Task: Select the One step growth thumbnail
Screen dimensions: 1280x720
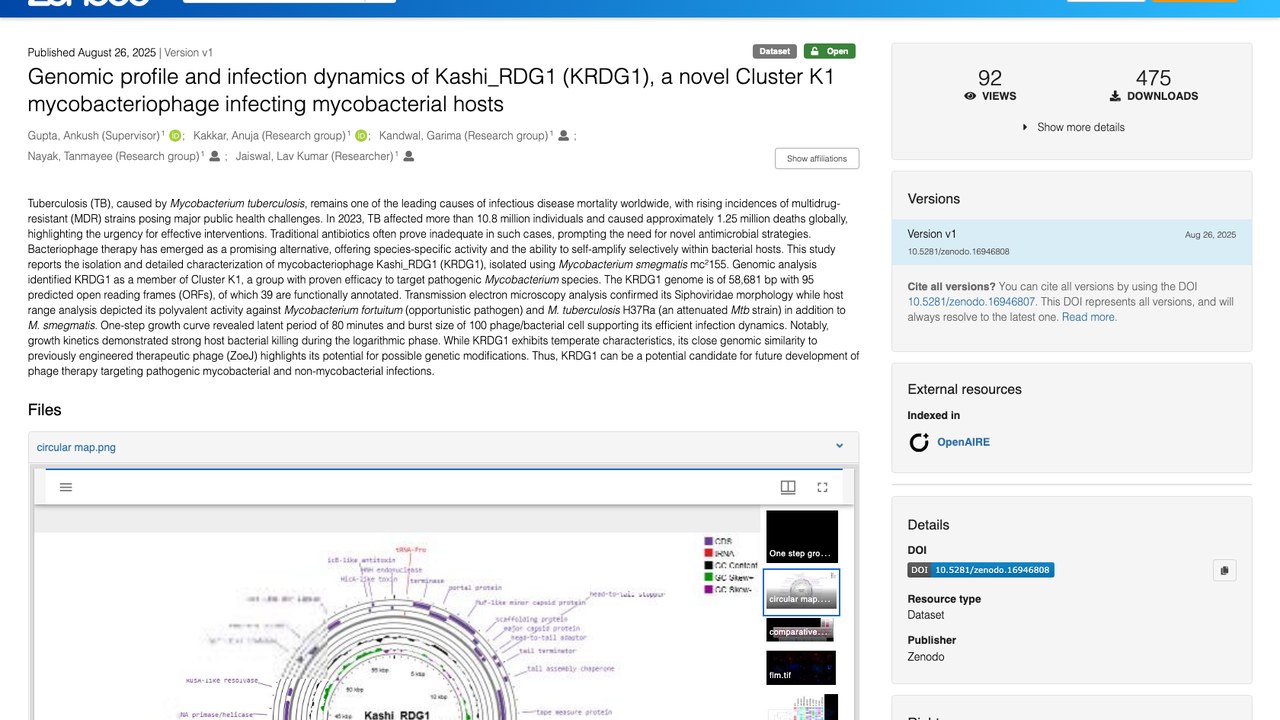Action: point(801,537)
